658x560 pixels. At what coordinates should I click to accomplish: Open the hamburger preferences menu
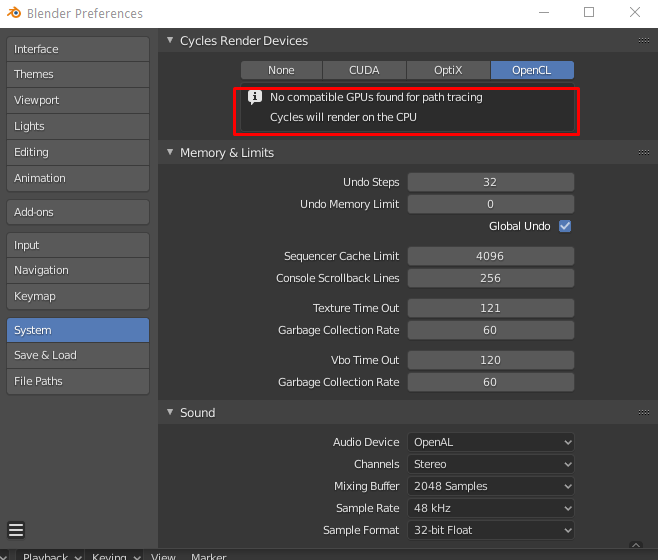[x=16, y=530]
